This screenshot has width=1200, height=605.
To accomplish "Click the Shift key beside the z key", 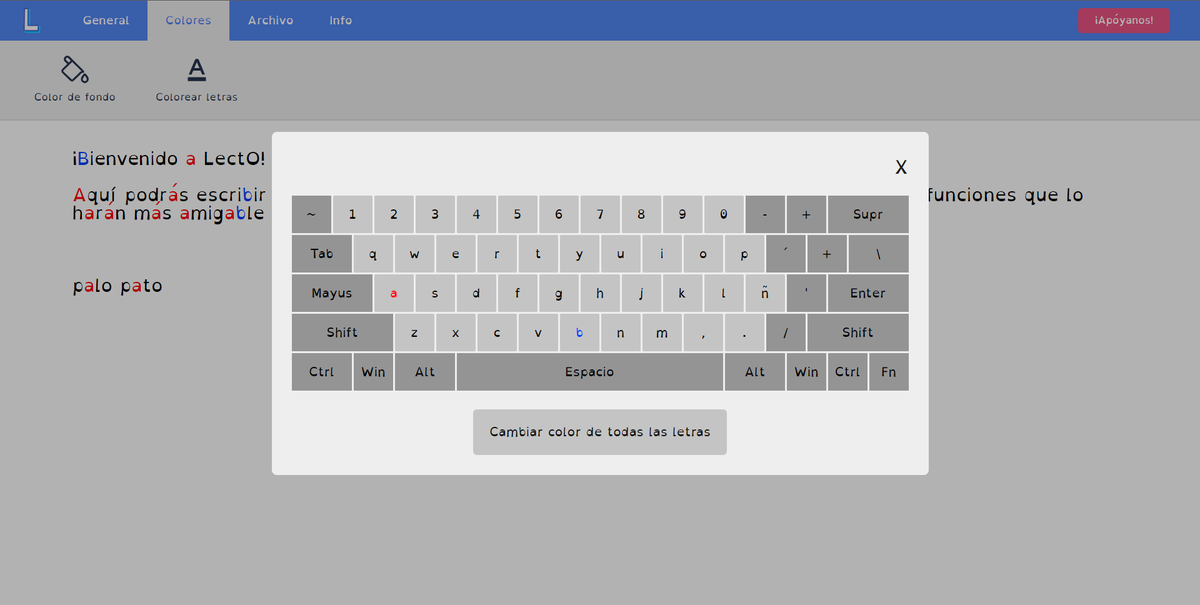I will (342, 332).
